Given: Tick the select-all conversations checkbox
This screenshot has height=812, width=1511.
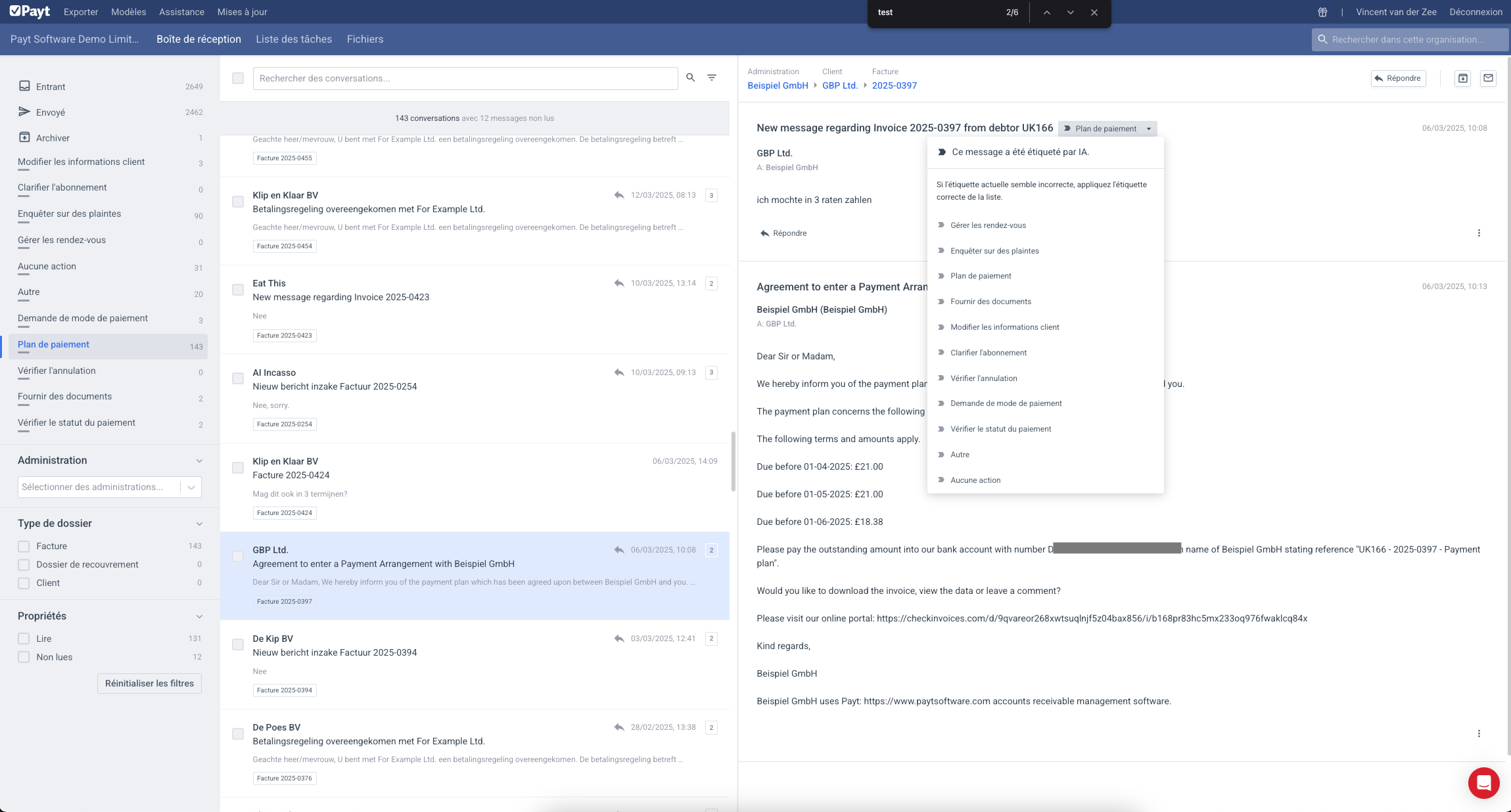Looking at the screenshot, I should pyautogui.click(x=238, y=78).
